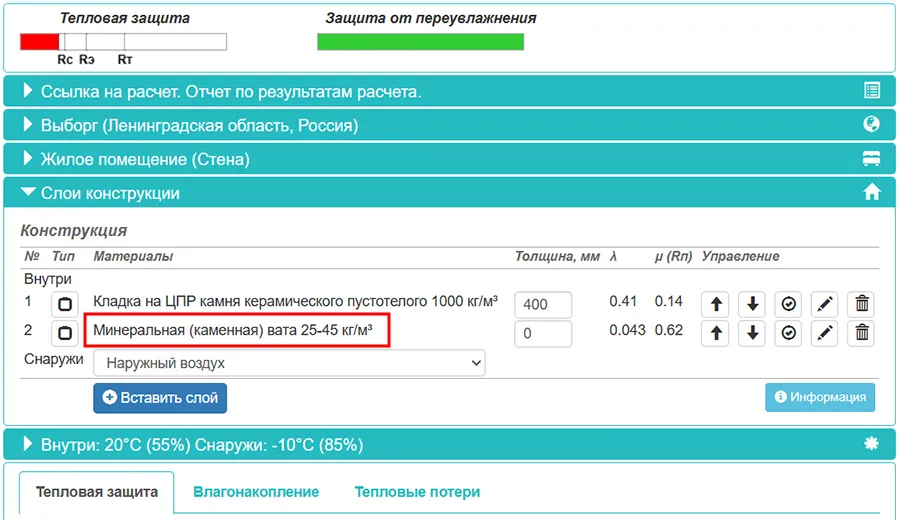Move layer 2 down with arrow icon
The image size is (900, 520).
752,333
